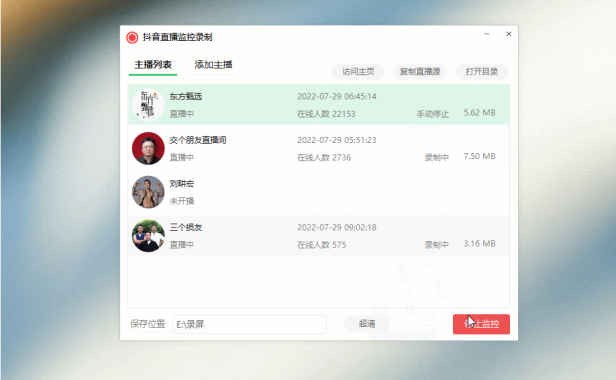Screen dimensions: 616x380
Task: Click the 交个朋友直播间 streamer name
Action: point(198,140)
